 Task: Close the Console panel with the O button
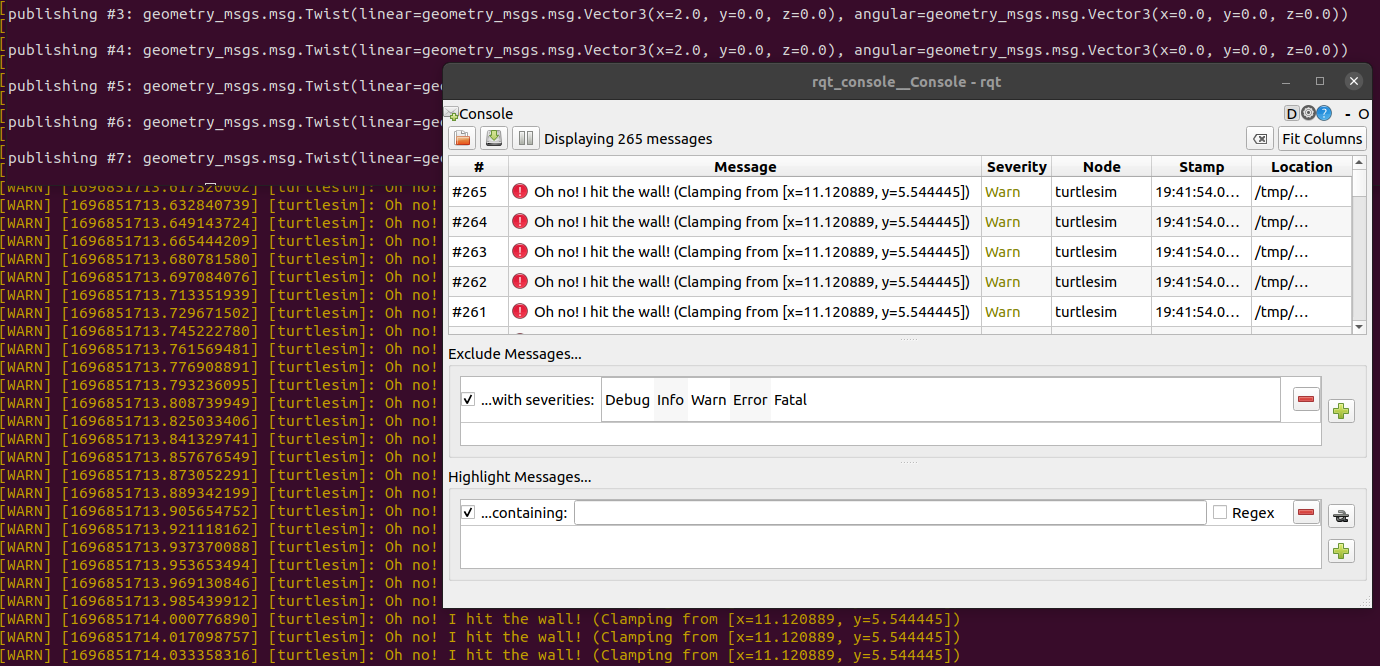tap(1364, 114)
